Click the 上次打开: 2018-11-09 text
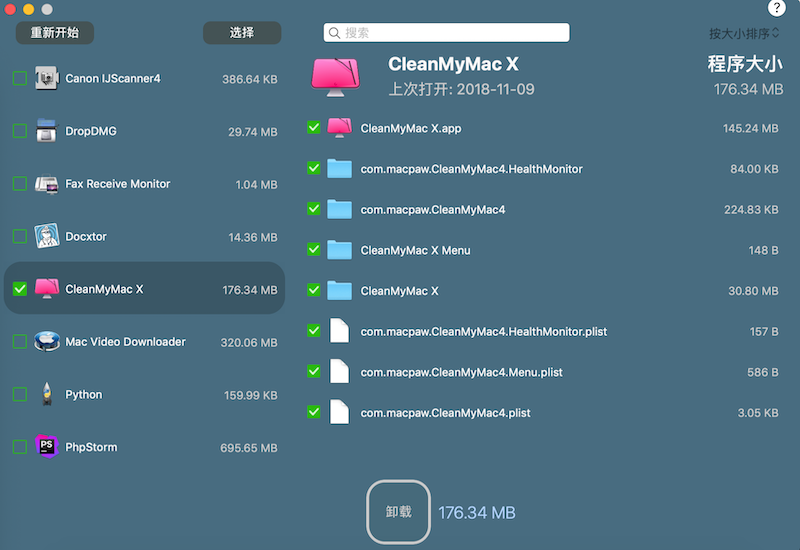This screenshot has height=550, width=800. tap(461, 89)
